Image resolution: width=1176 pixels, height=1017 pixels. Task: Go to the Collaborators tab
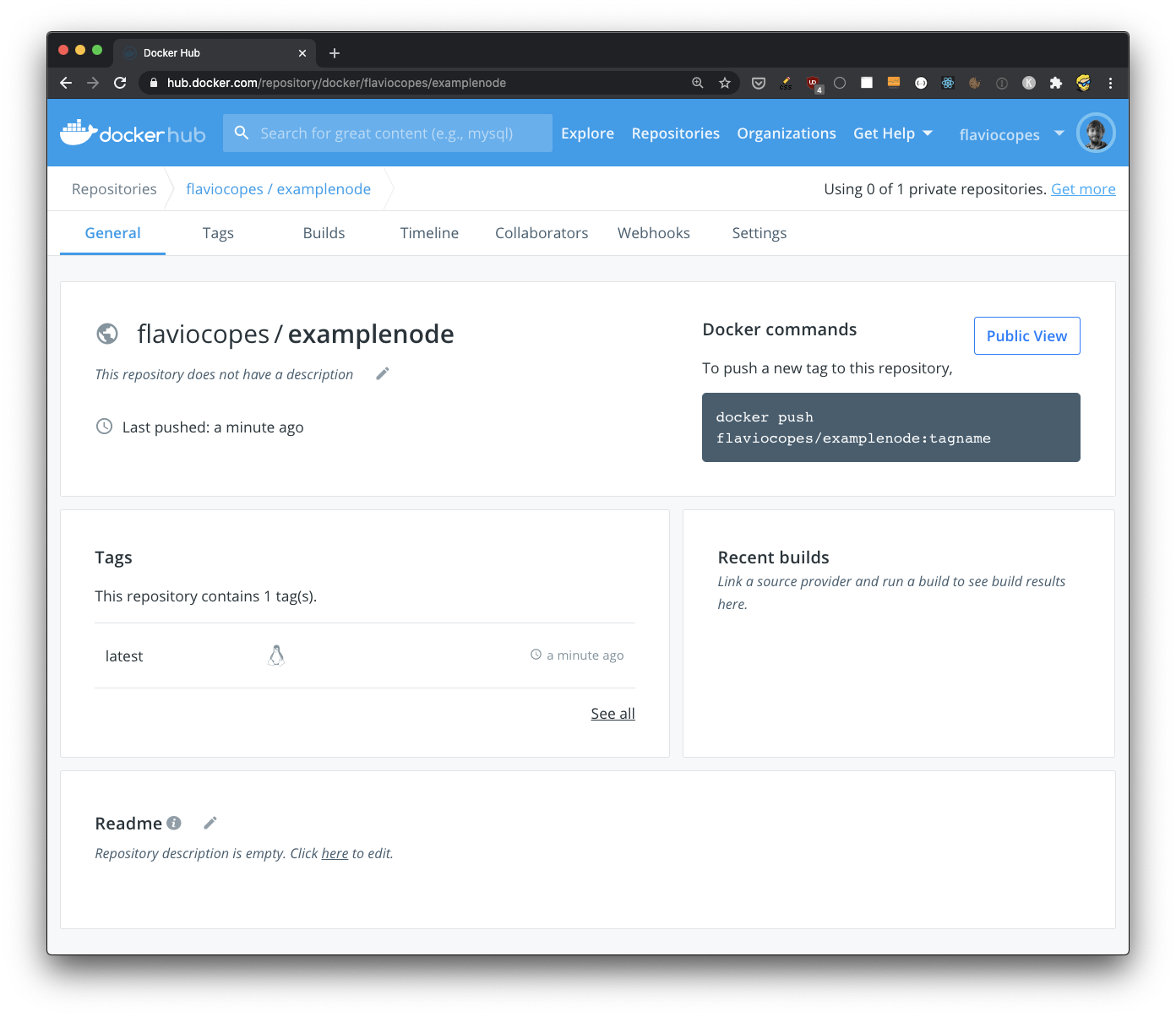tap(542, 233)
